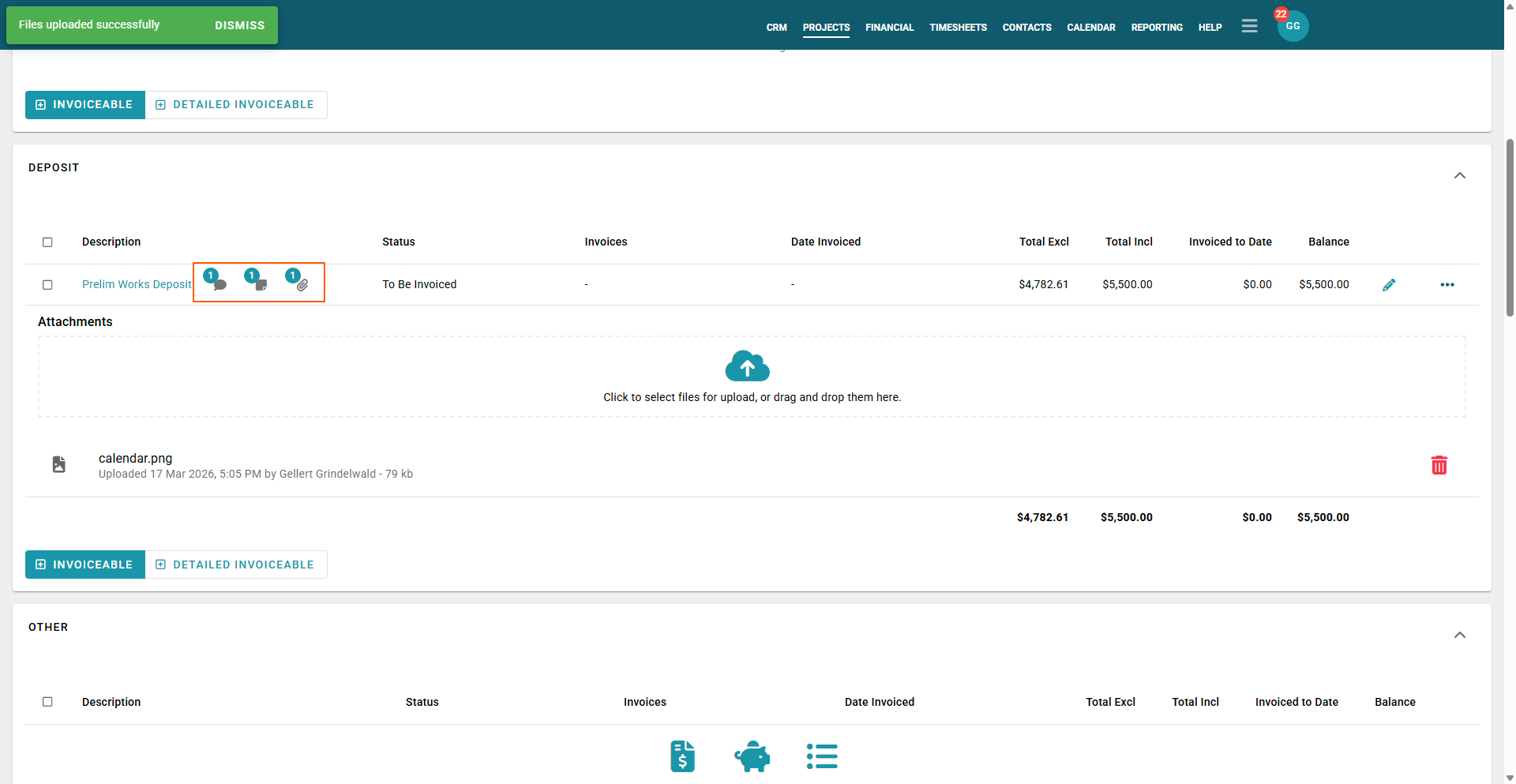Toggle the Deposit section select-all checkbox
The image size is (1516, 784).
click(x=47, y=242)
